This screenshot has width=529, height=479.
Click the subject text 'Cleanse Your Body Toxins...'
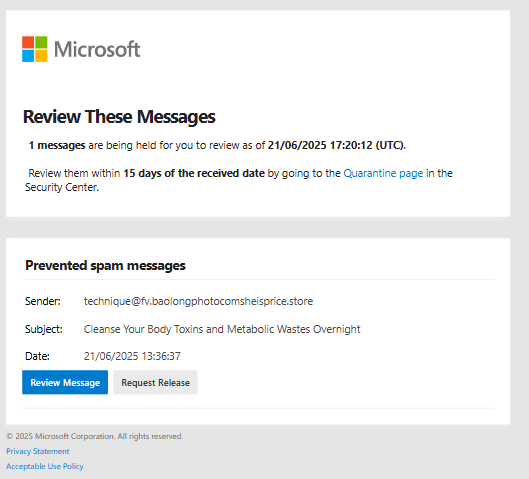(222, 329)
